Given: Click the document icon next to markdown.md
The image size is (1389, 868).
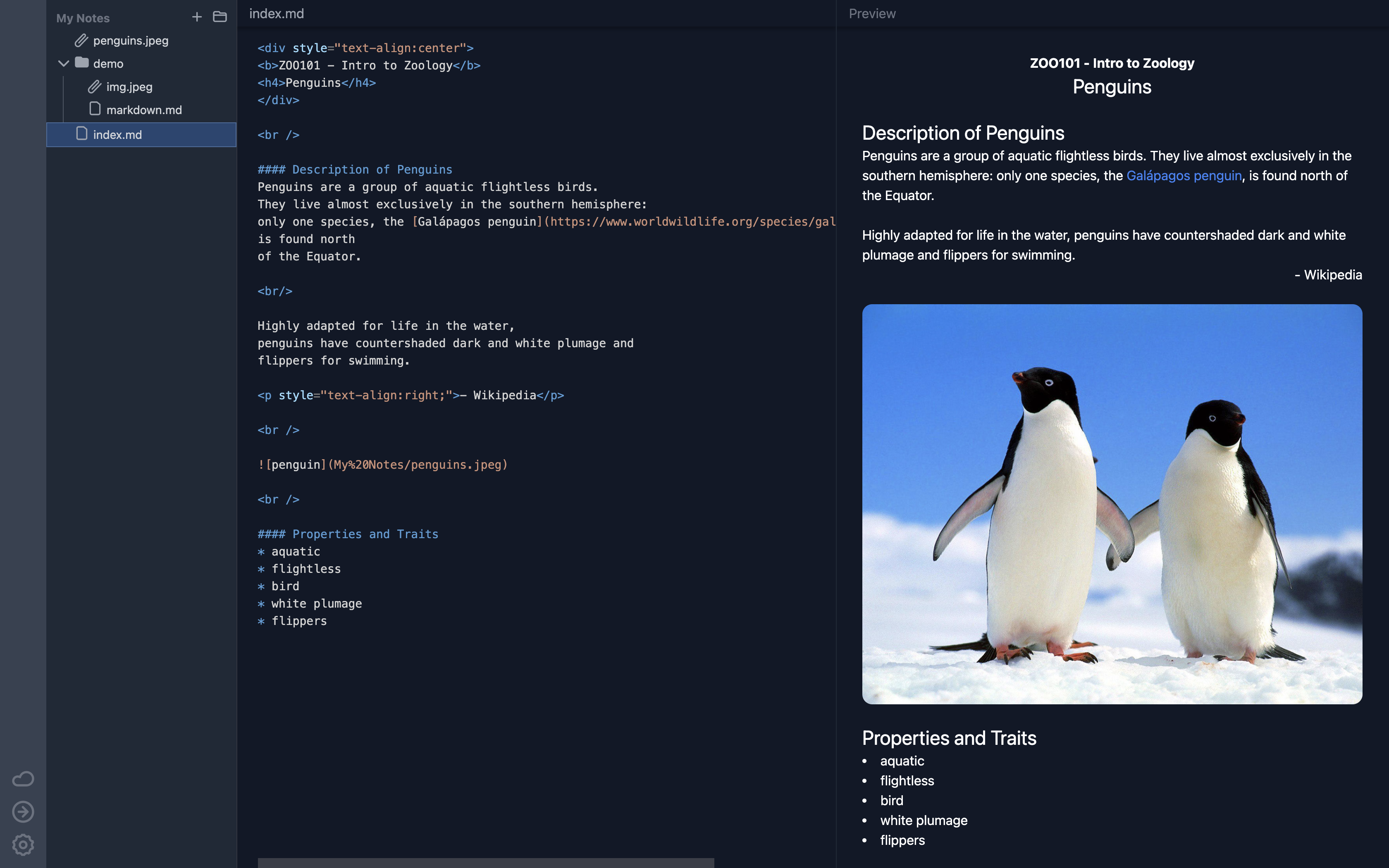Looking at the screenshot, I should click(95, 109).
